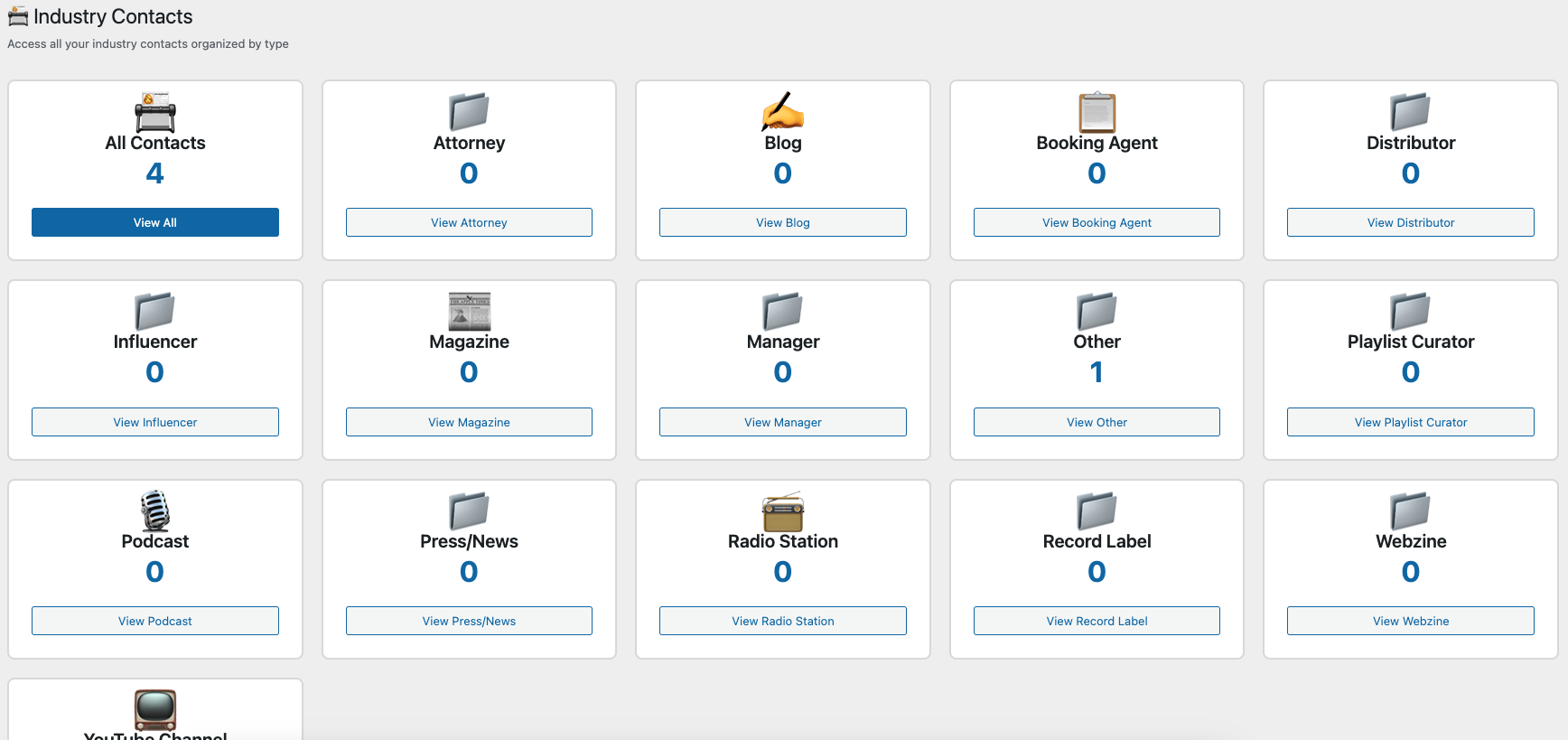
Task: Click the View Radio Station button
Action: click(782, 621)
